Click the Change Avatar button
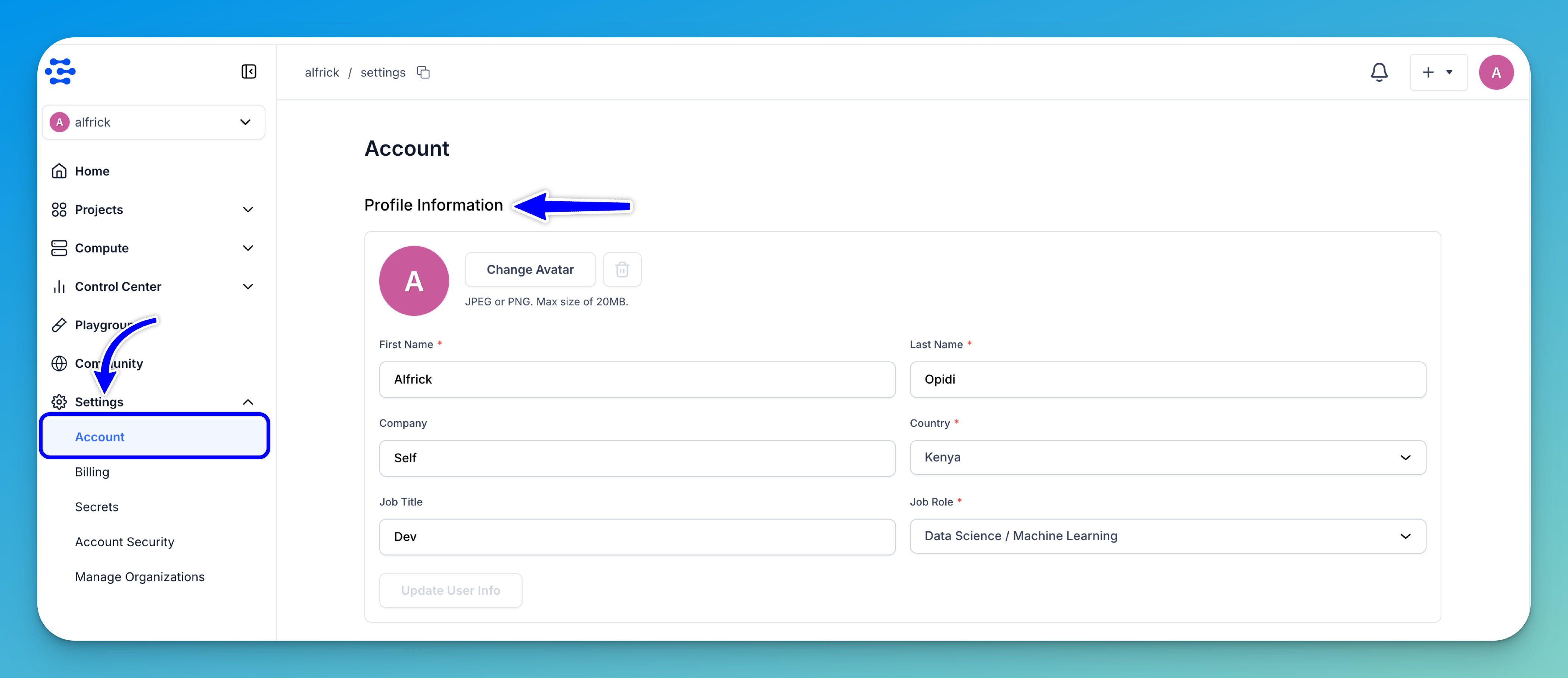 pyautogui.click(x=529, y=270)
